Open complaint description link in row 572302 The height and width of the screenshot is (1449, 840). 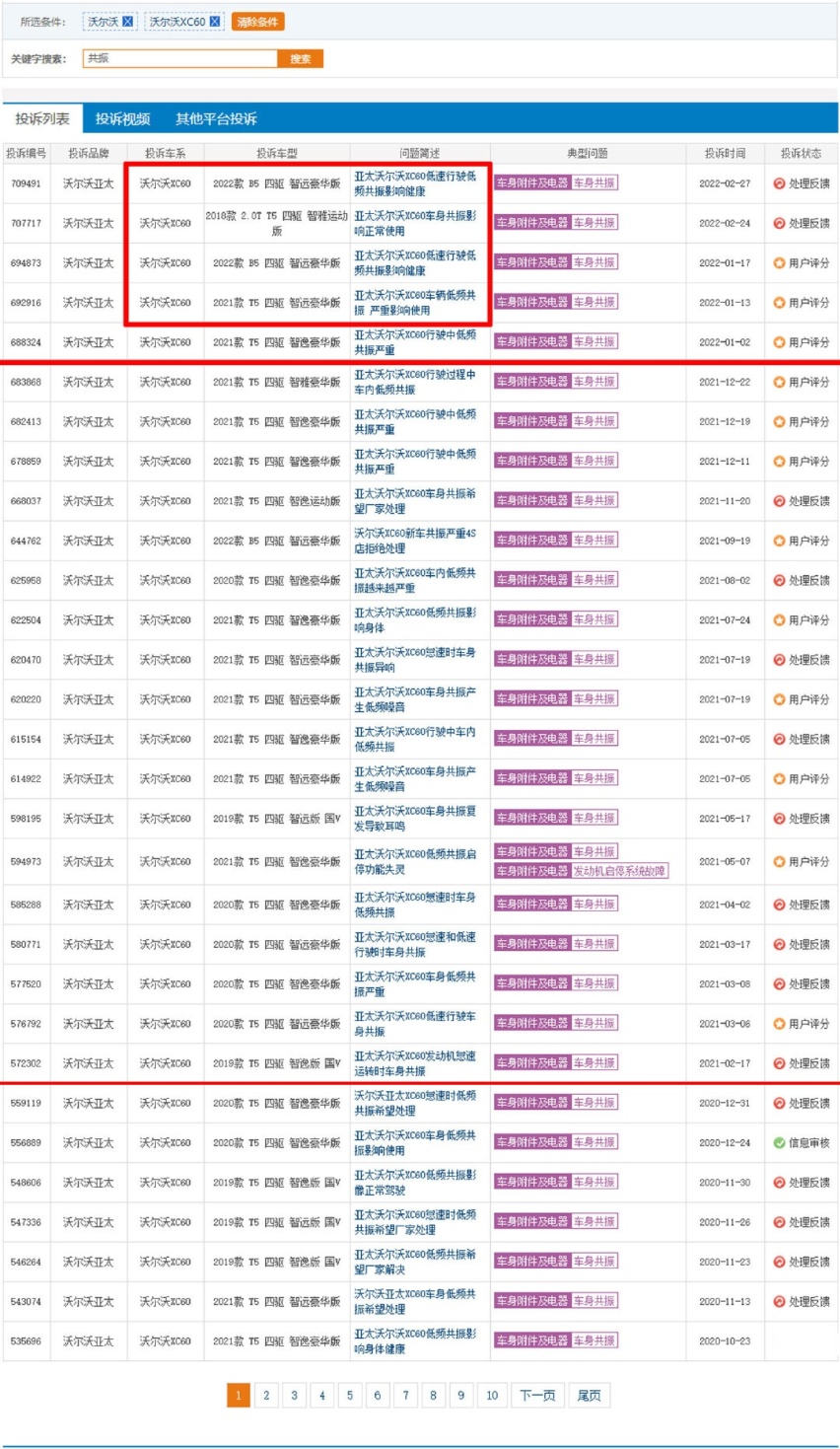tap(415, 1063)
